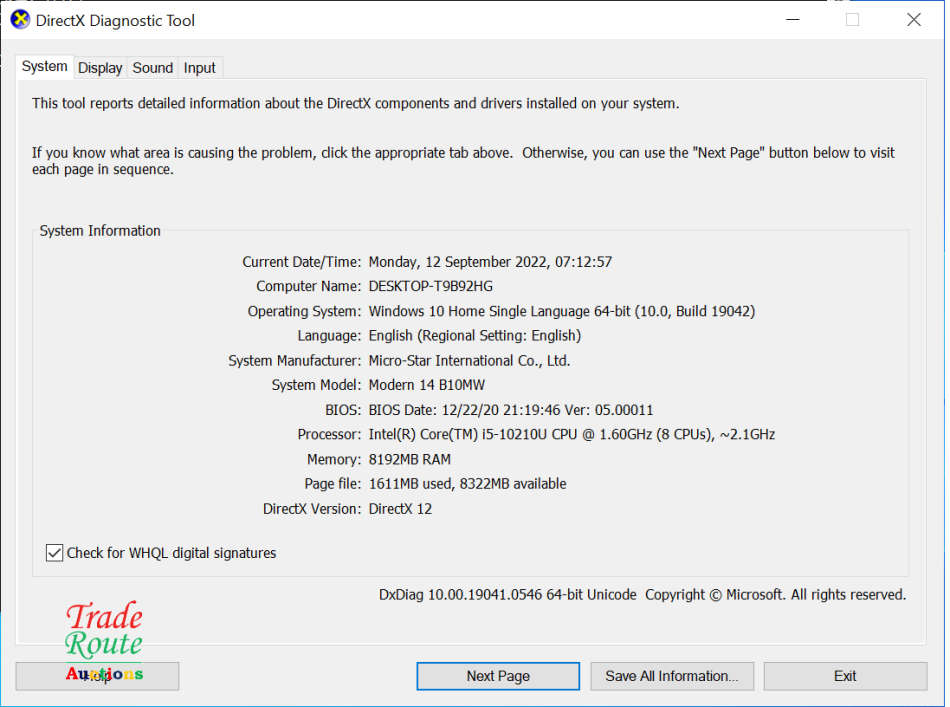Click the 8192MB RAM memory value
The width and height of the screenshot is (950, 707).
point(410,459)
